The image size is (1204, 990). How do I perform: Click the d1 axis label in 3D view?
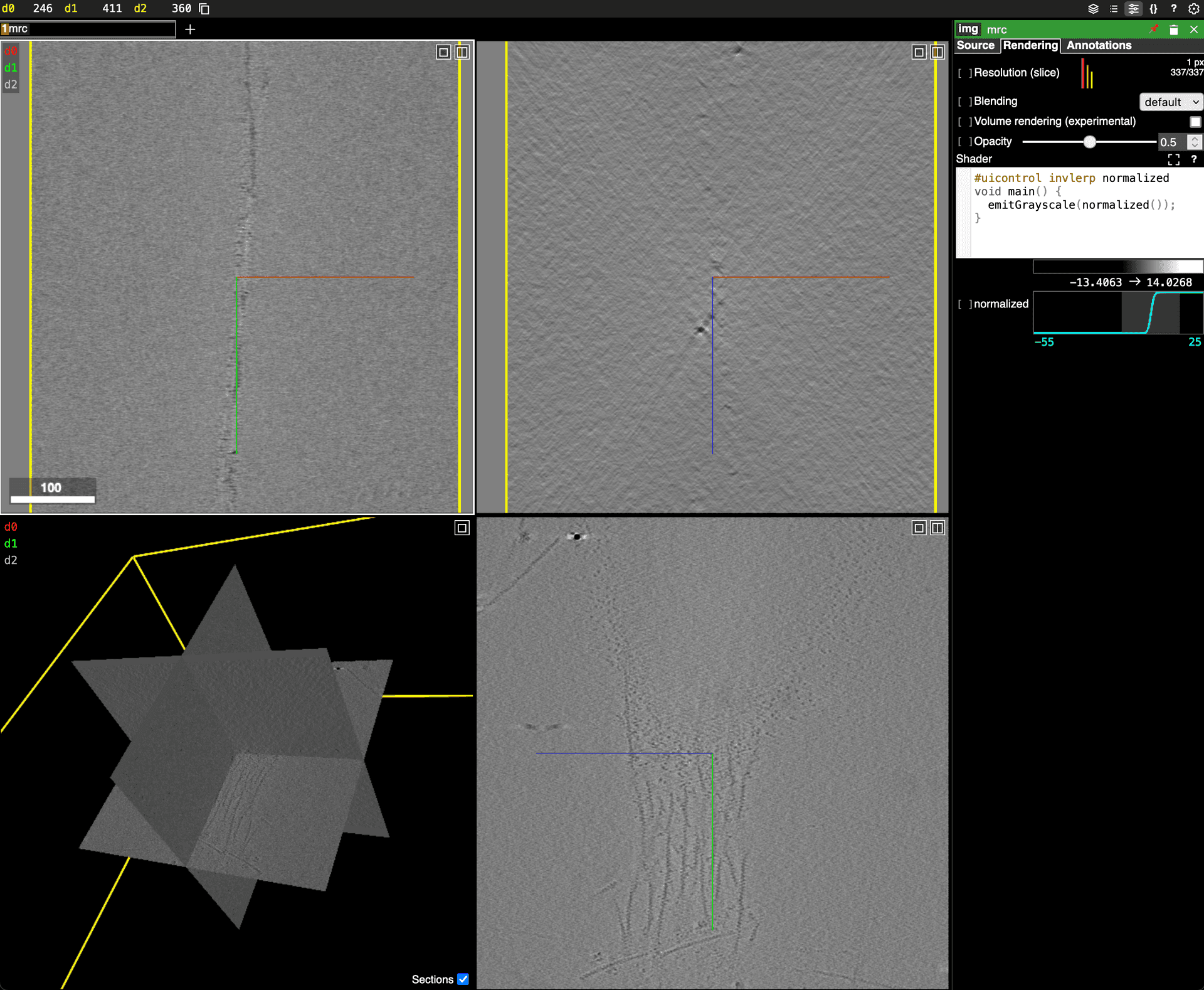(x=11, y=543)
